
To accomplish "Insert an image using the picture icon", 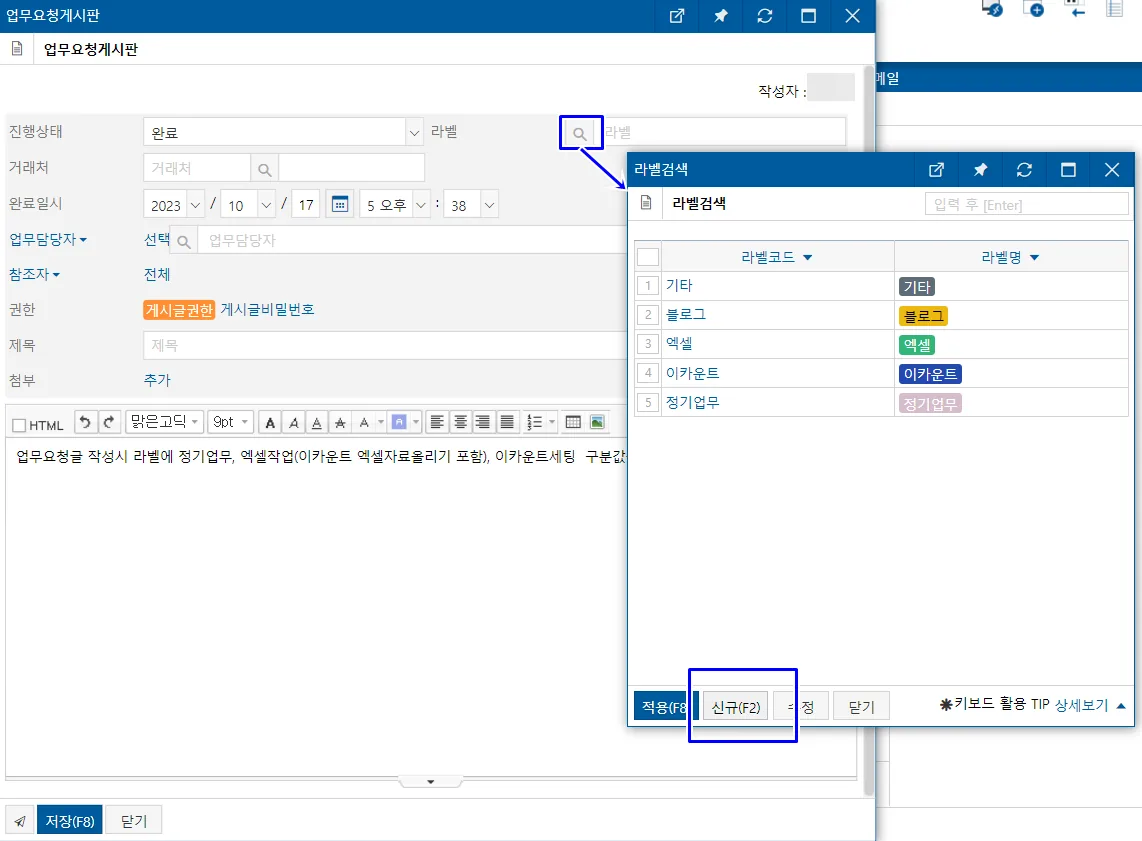I will [597, 422].
